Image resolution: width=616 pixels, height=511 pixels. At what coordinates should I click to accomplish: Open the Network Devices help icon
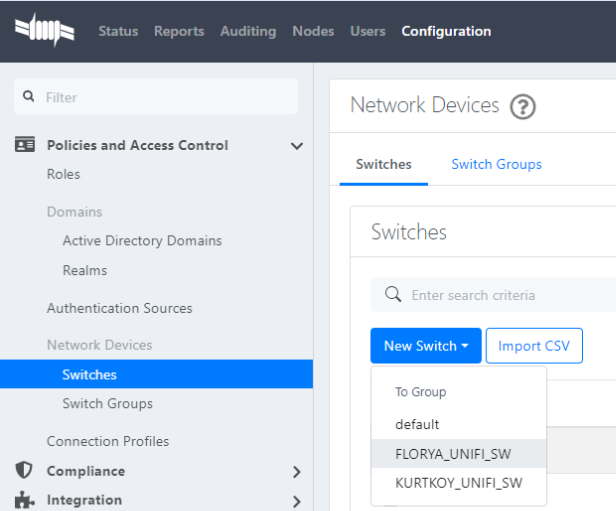pyautogui.click(x=522, y=106)
